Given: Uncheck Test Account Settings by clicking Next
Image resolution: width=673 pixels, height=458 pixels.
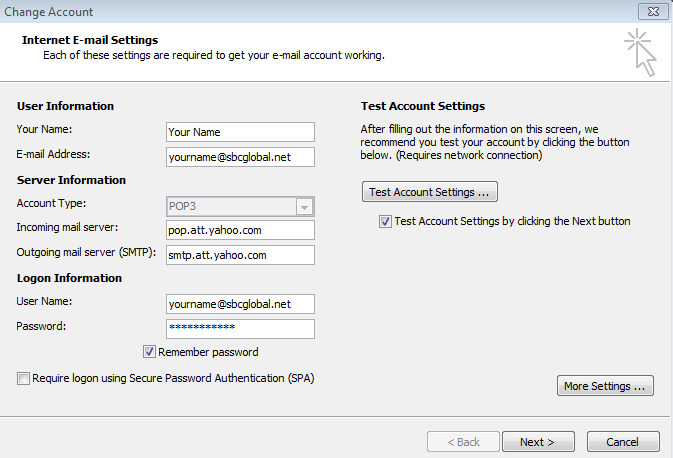Looking at the screenshot, I should coord(385,222).
